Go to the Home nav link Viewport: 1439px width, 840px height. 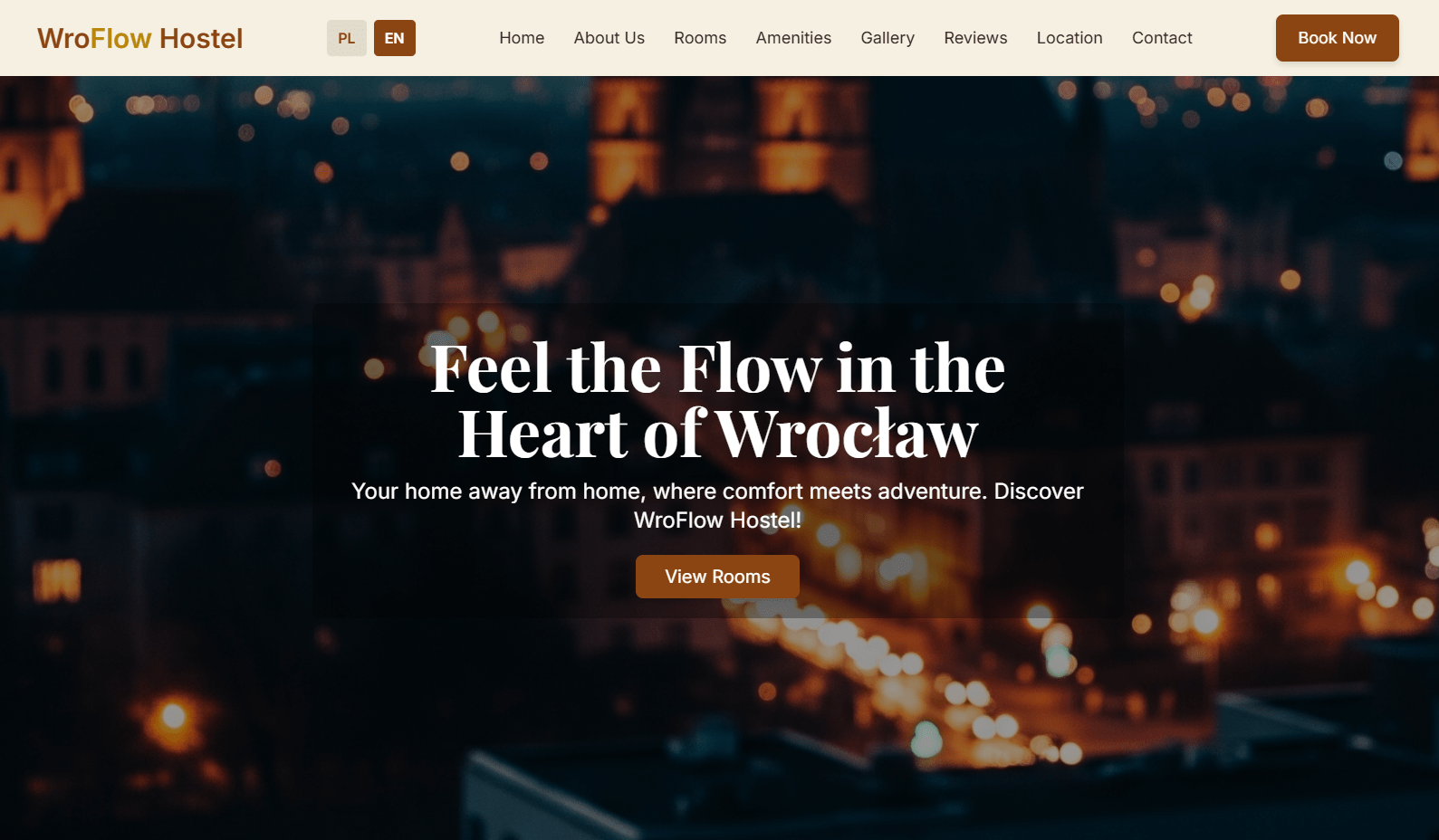tap(522, 38)
